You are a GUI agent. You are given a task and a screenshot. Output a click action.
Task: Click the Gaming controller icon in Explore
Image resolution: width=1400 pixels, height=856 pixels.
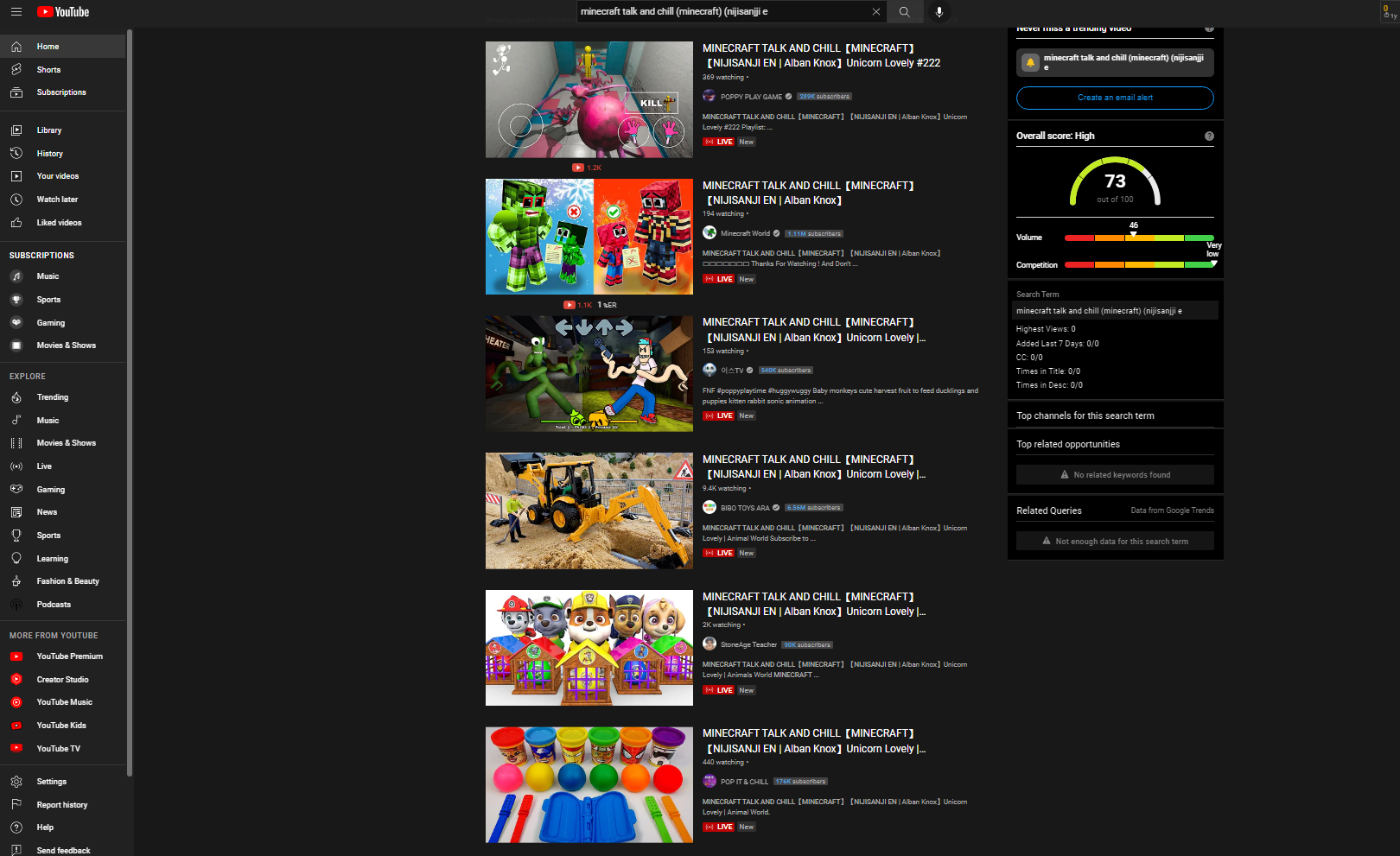tap(16, 490)
